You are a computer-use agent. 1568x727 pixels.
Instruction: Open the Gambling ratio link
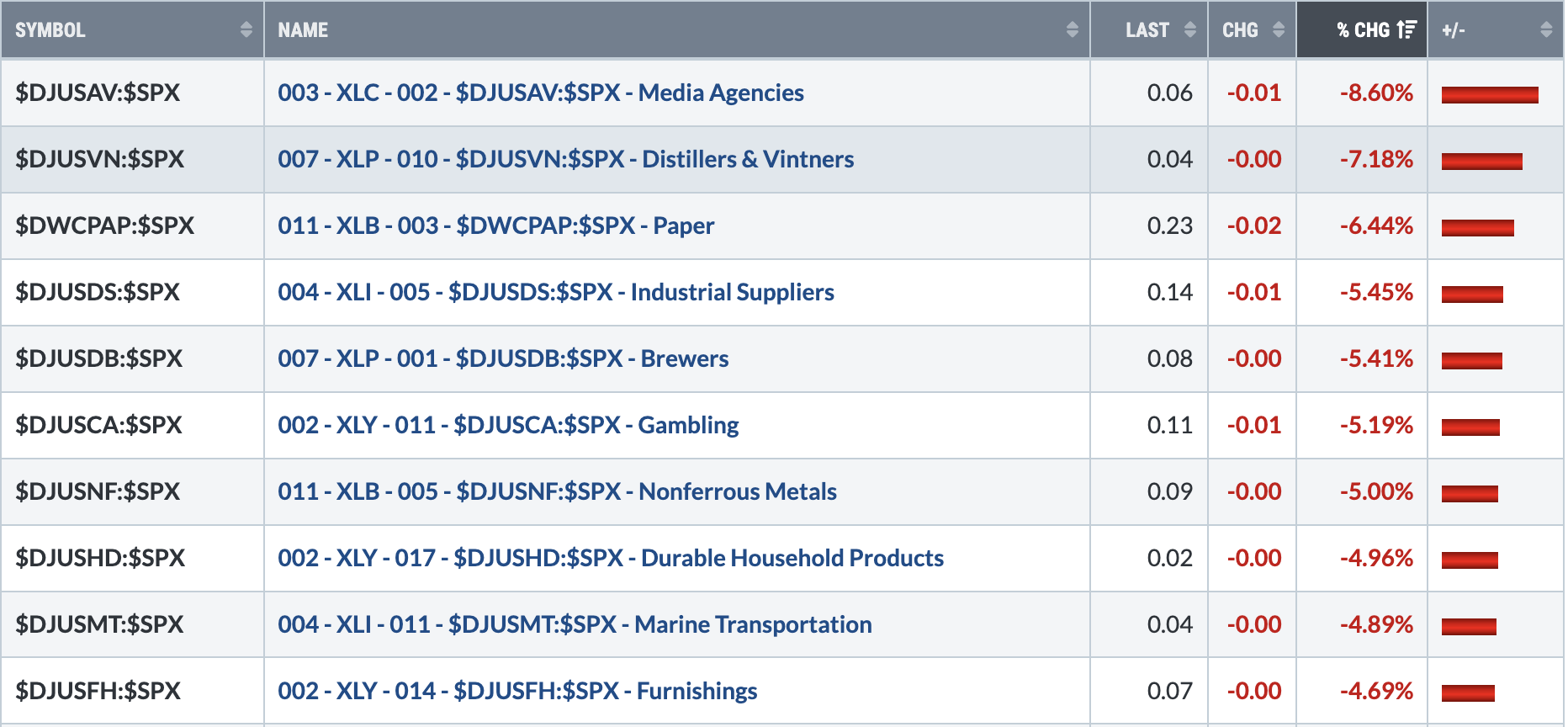tap(508, 425)
